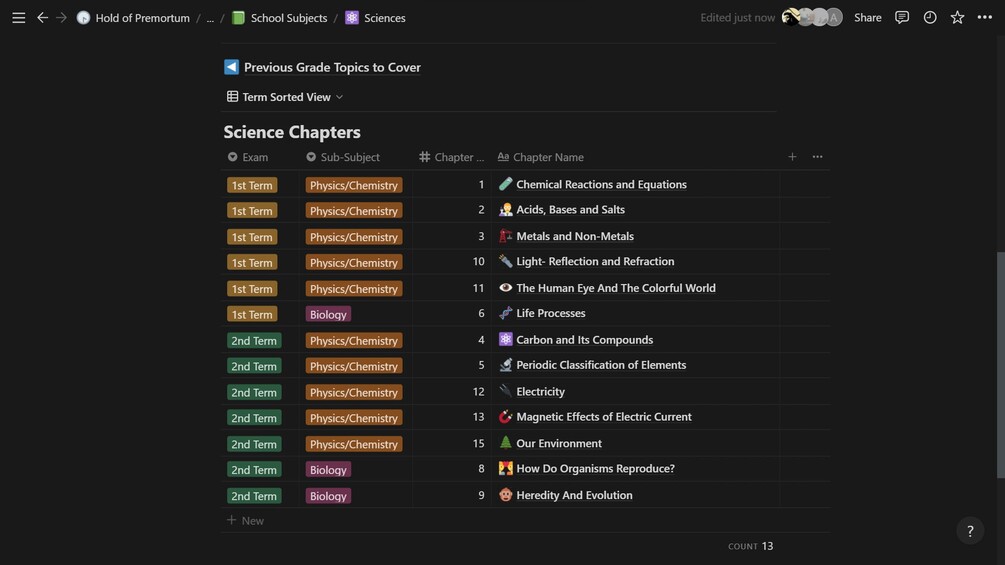View page history clock icon

[x=930, y=18]
